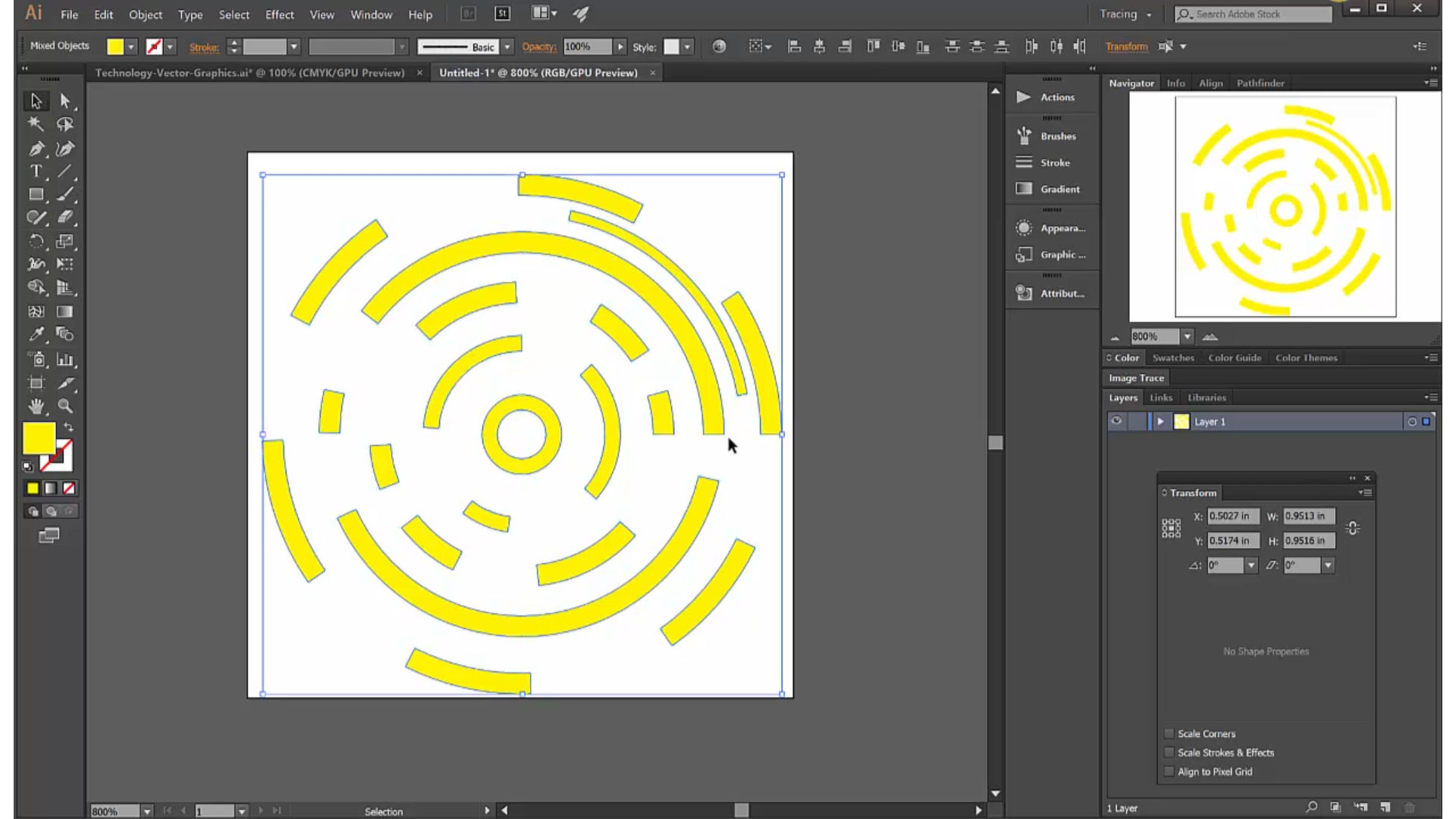This screenshot has height=819, width=1456.
Task: Open the Object menu
Action: (146, 14)
